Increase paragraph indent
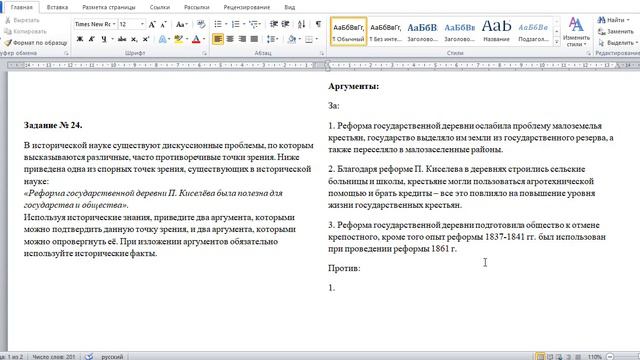The width and height of the screenshot is (640, 360). click(286, 24)
